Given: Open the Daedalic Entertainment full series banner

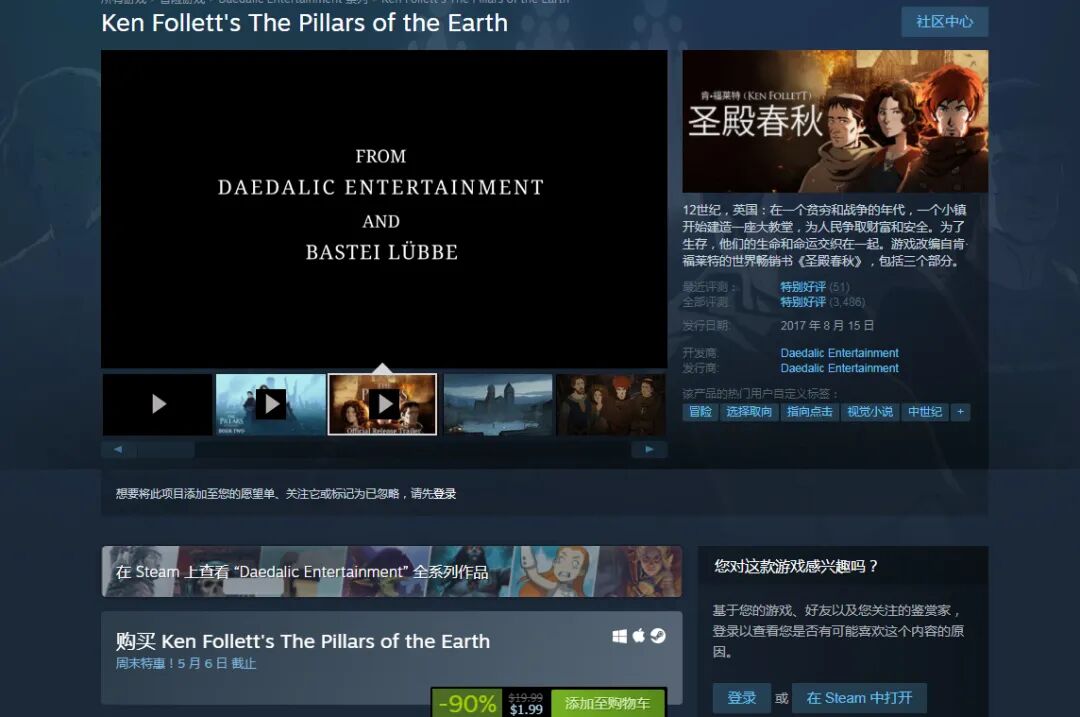Looking at the screenshot, I should 392,572.
